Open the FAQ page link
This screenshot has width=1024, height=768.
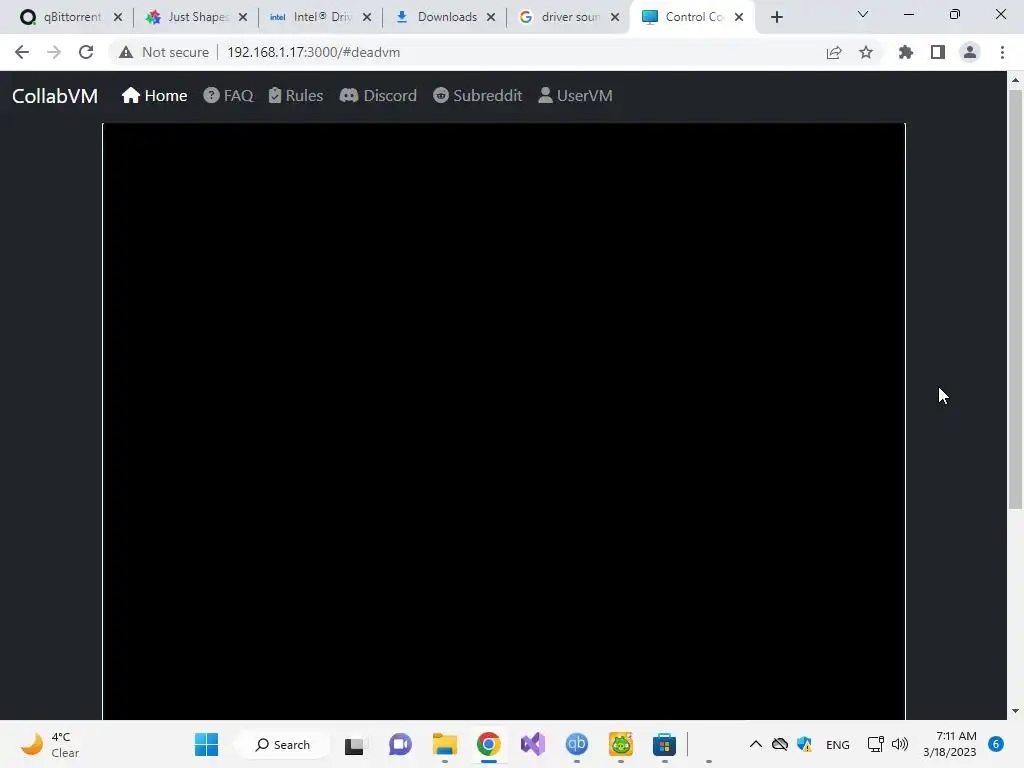228,96
